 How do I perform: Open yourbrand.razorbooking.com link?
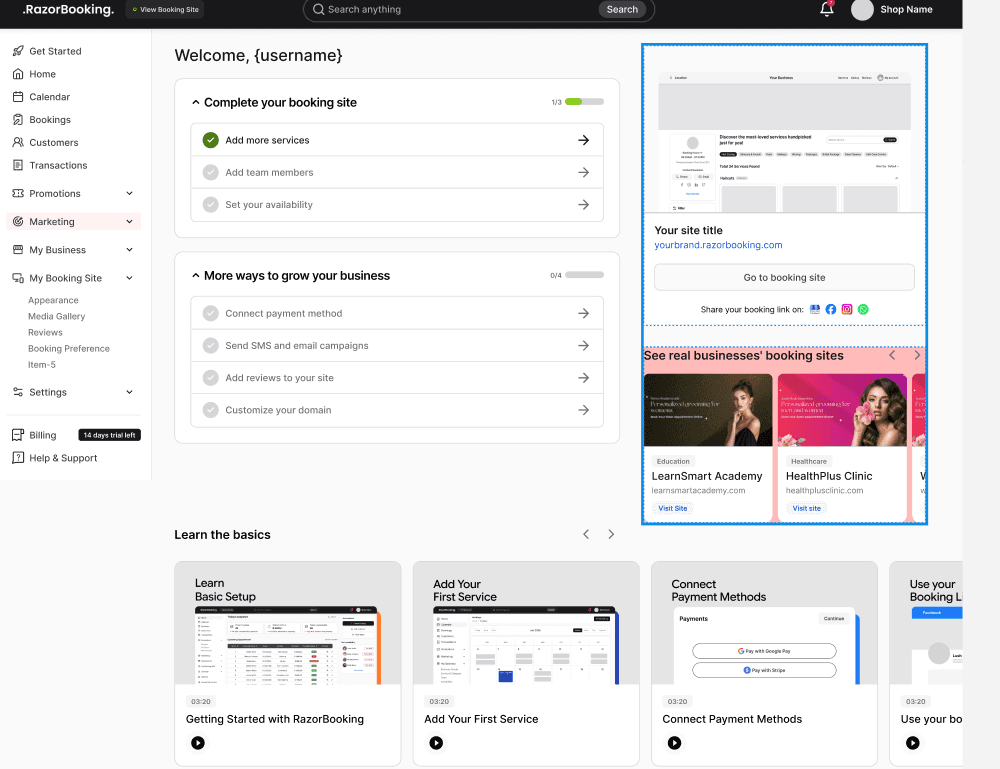point(718,245)
